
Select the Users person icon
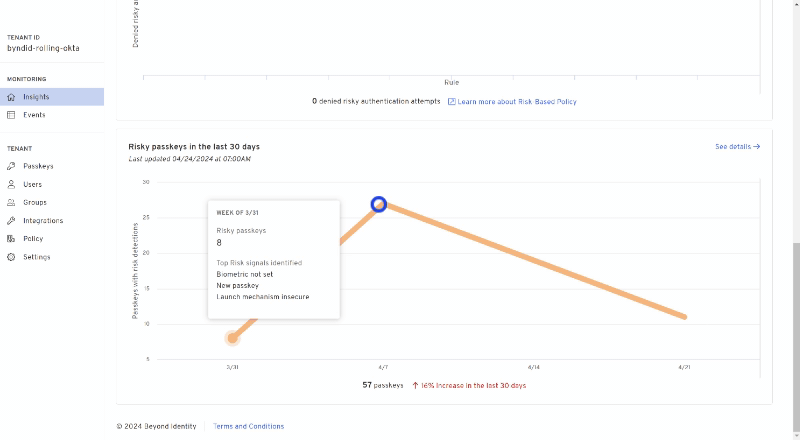pos(11,184)
